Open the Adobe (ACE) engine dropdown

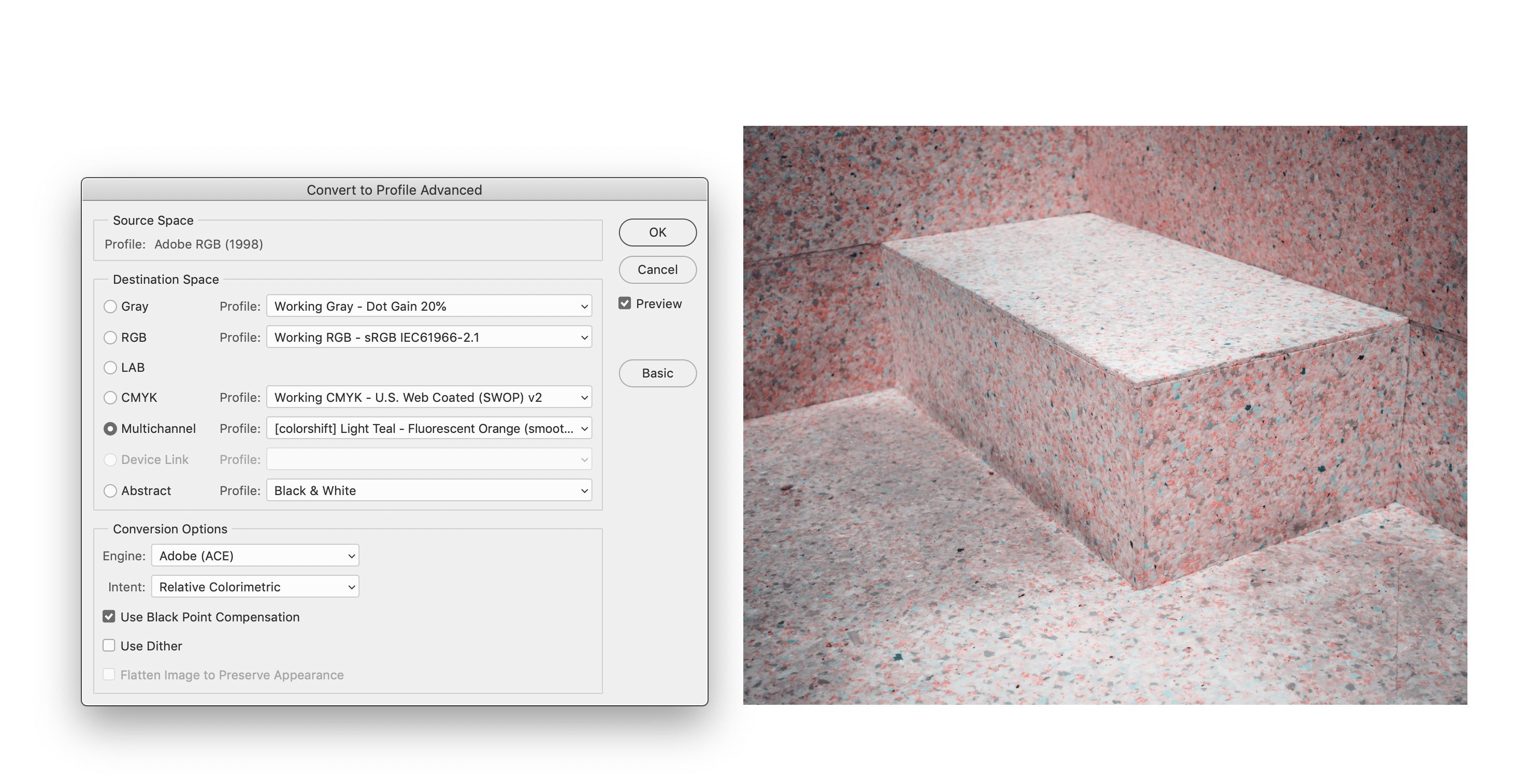[255, 556]
